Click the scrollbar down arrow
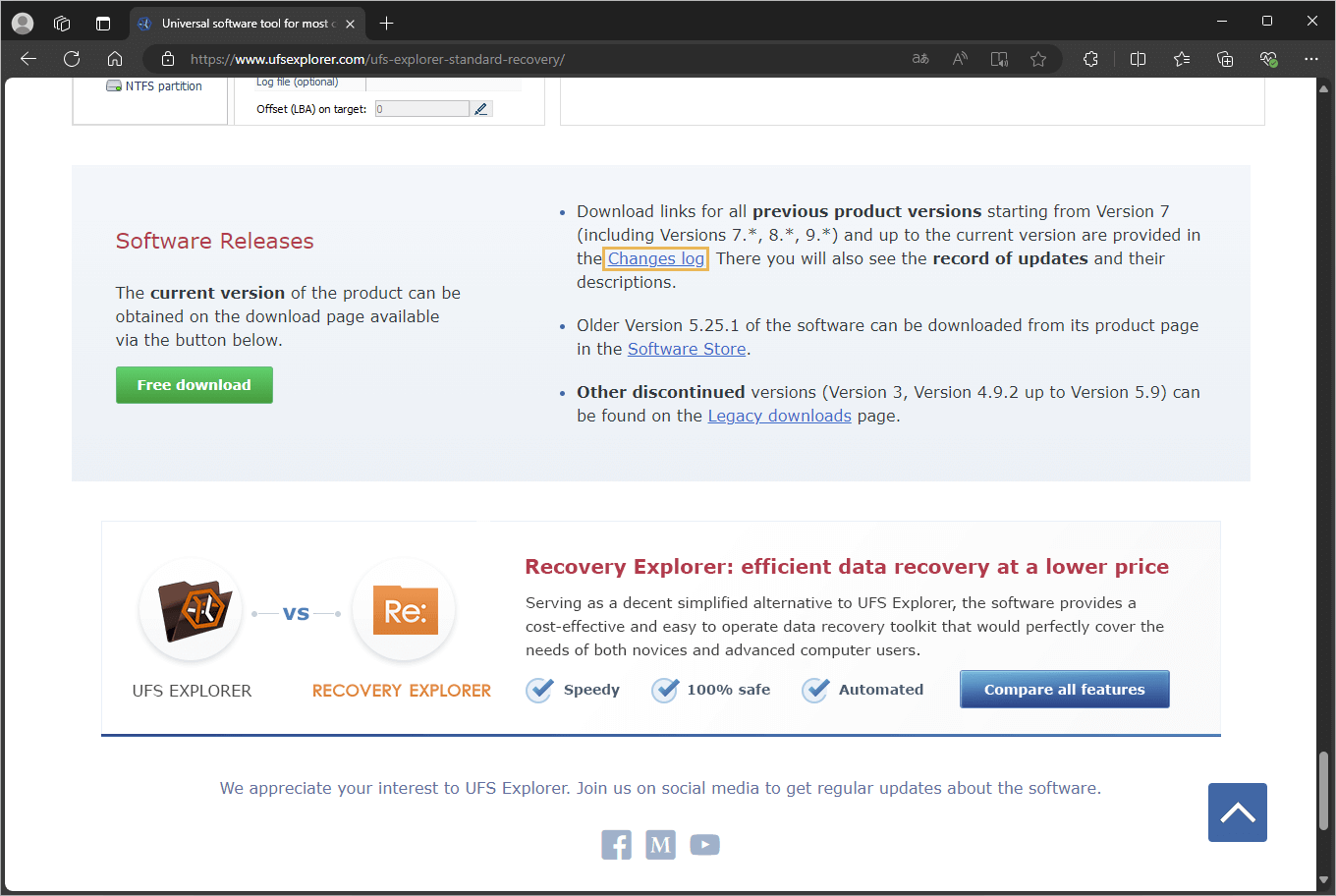The height and width of the screenshot is (896, 1336). (x=1324, y=881)
